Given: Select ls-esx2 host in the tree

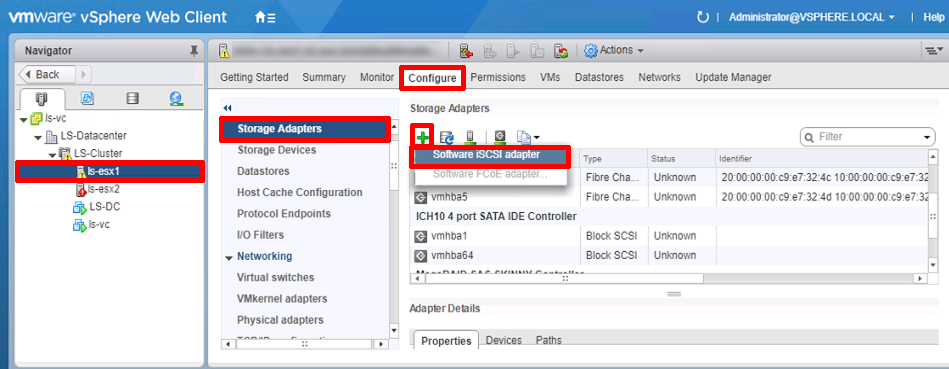Looking at the screenshot, I should click(x=98, y=189).
